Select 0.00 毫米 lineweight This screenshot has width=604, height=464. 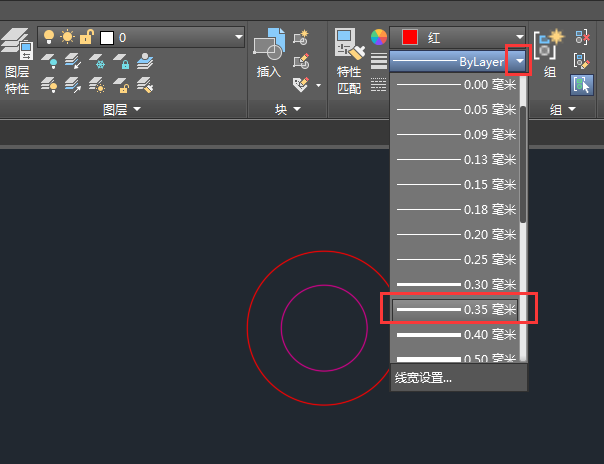(455, 85)
